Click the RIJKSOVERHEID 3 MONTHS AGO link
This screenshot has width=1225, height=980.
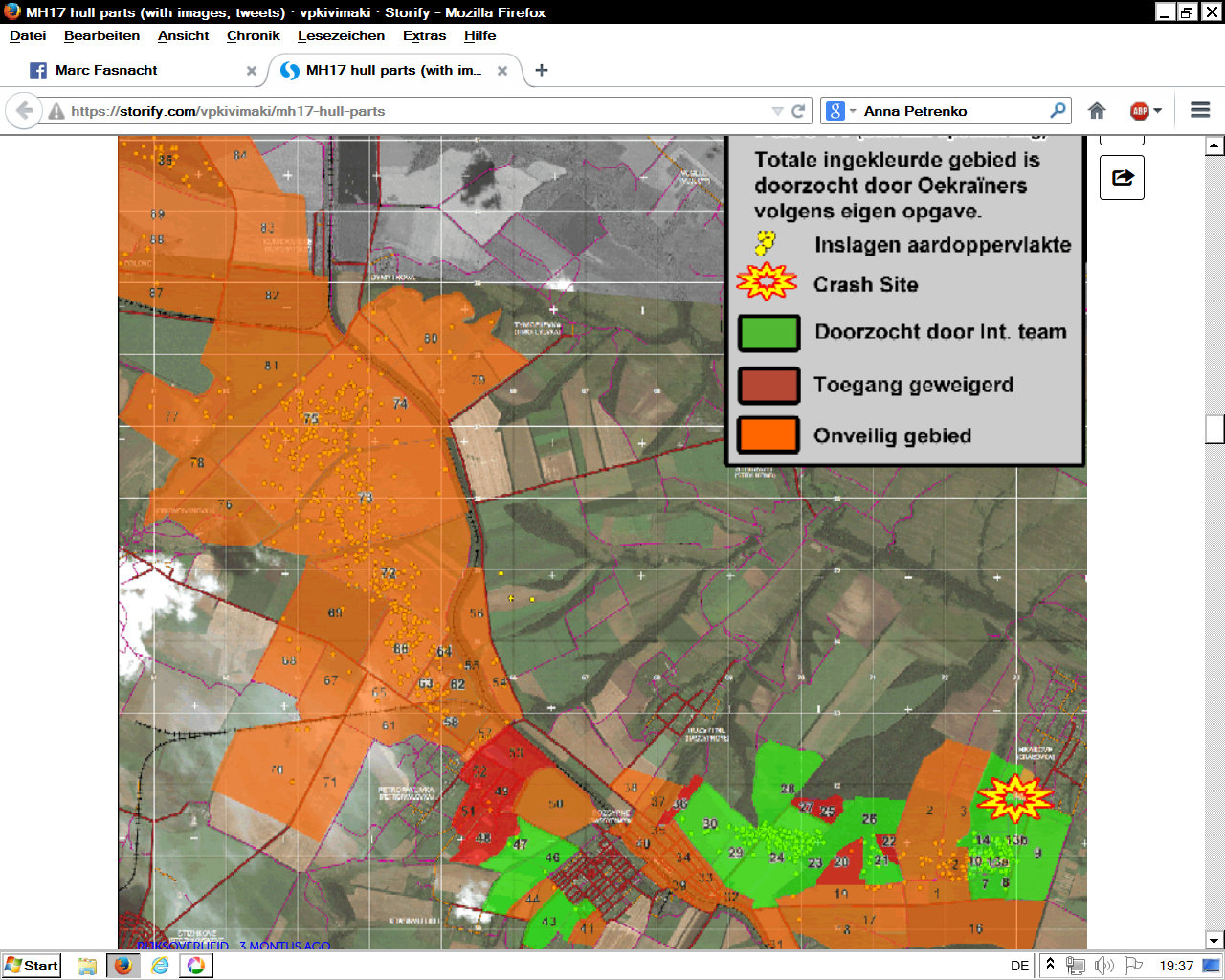click(x=234, y=946)
